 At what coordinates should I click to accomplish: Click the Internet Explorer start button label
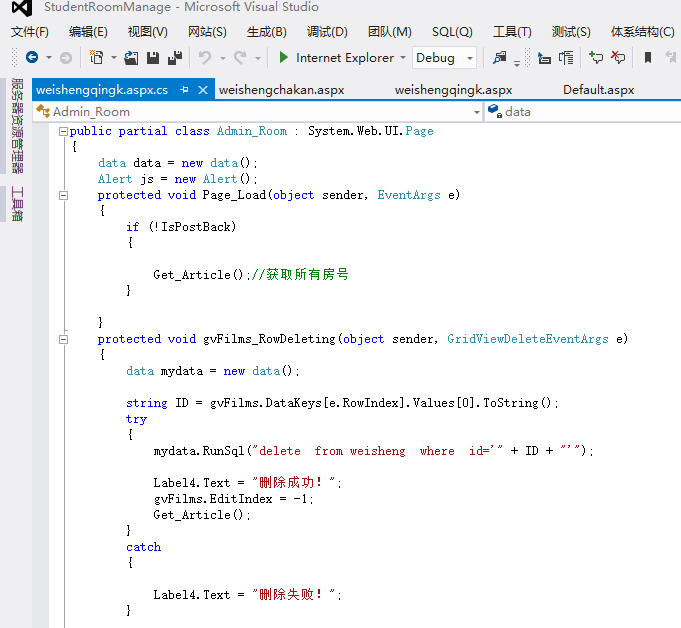point(345,58)
